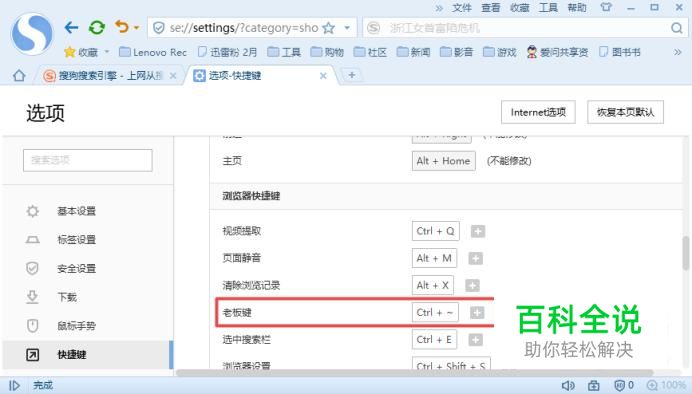Open the 工具 bookmark folder
692x394 pixels.
pos(284,52)
